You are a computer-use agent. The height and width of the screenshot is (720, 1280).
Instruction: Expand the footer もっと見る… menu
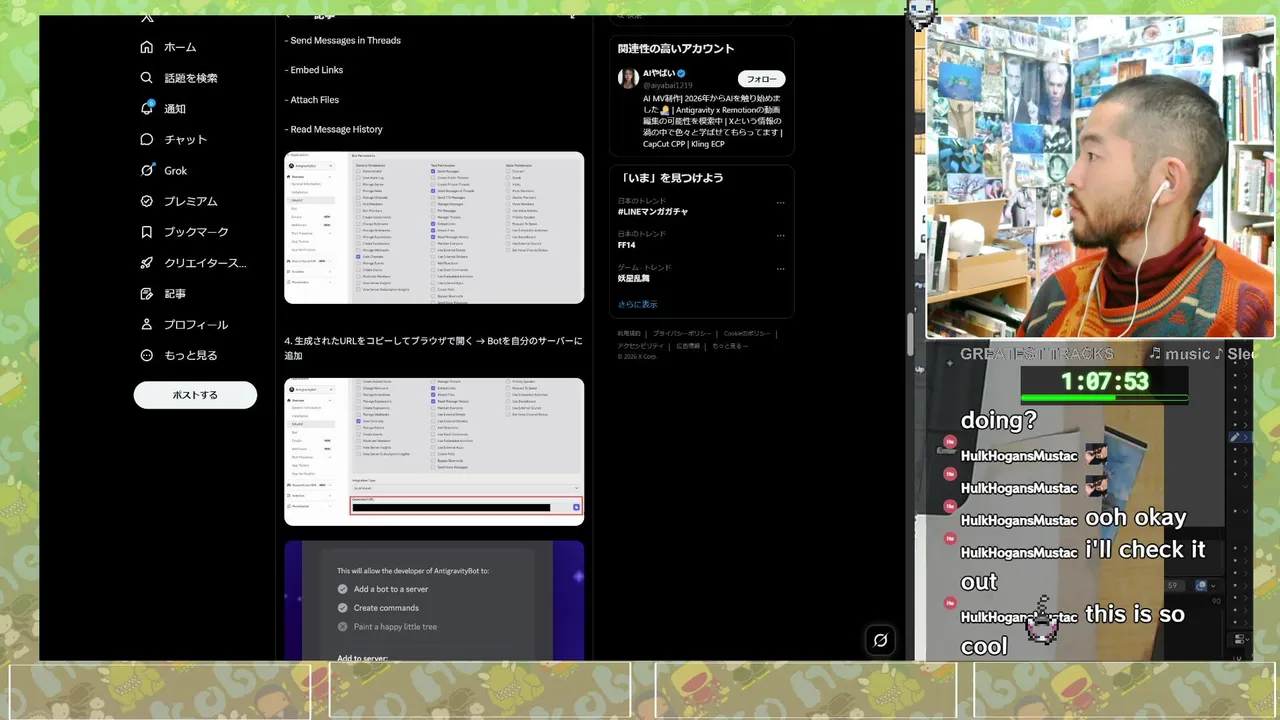coord(730,346)
